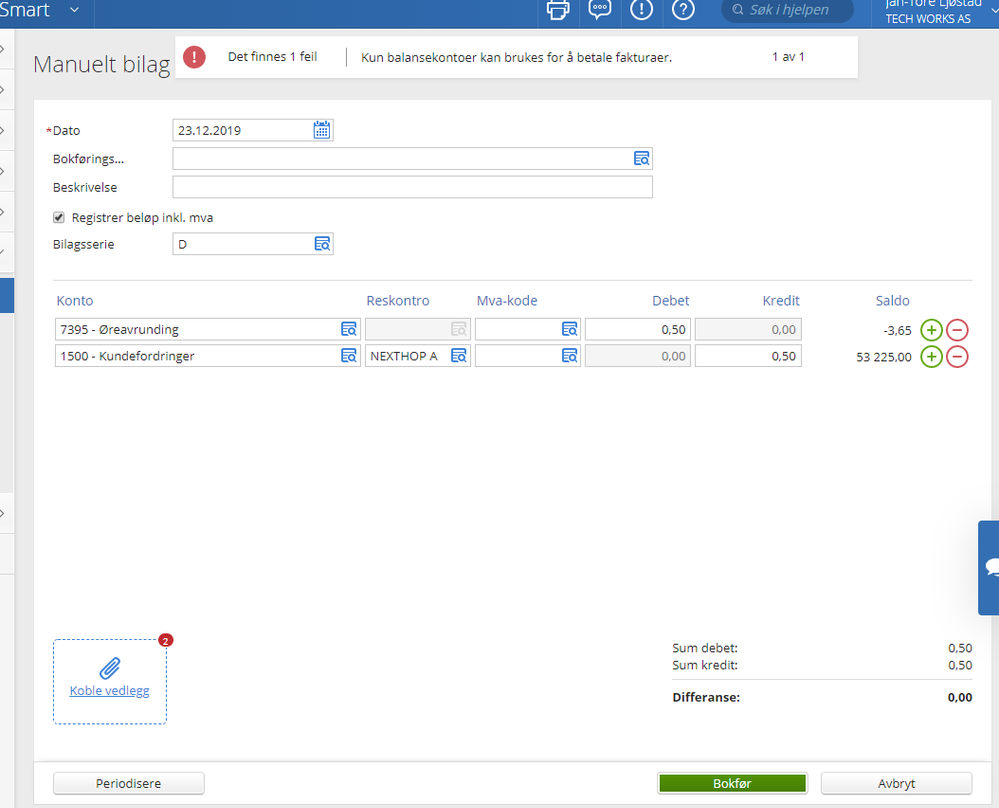999x808 pixels.
Task: Remove Kundefordringer row with minus icon
Action: pos(957,357)
